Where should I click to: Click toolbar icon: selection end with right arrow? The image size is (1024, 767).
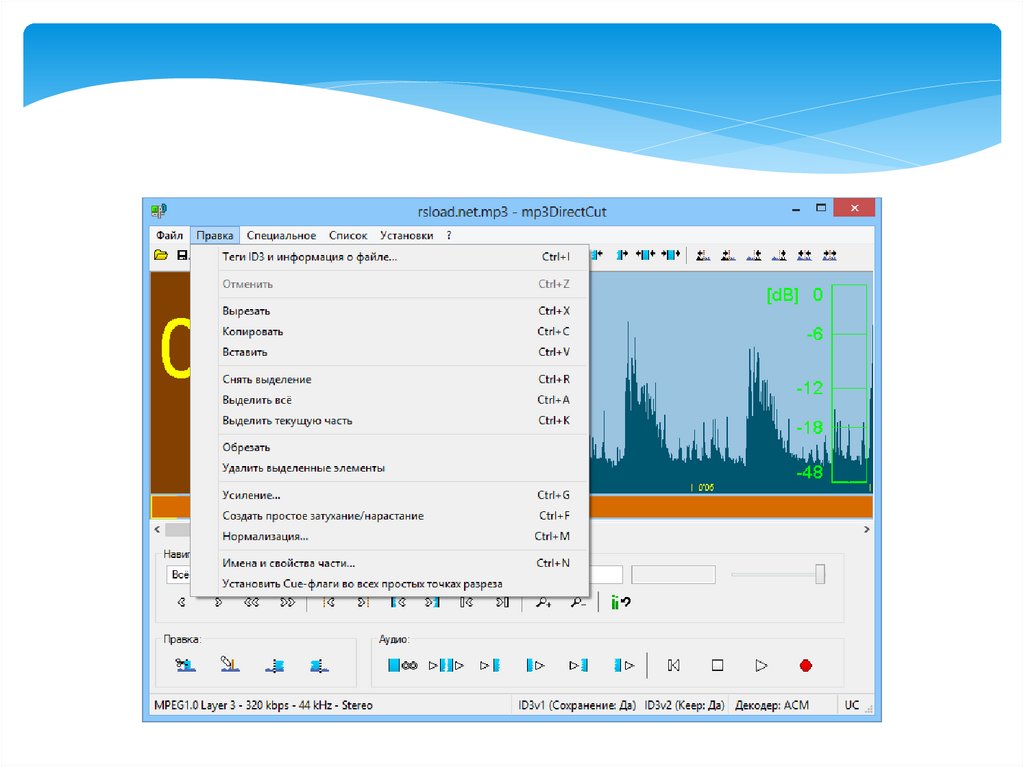pos(622,255)
